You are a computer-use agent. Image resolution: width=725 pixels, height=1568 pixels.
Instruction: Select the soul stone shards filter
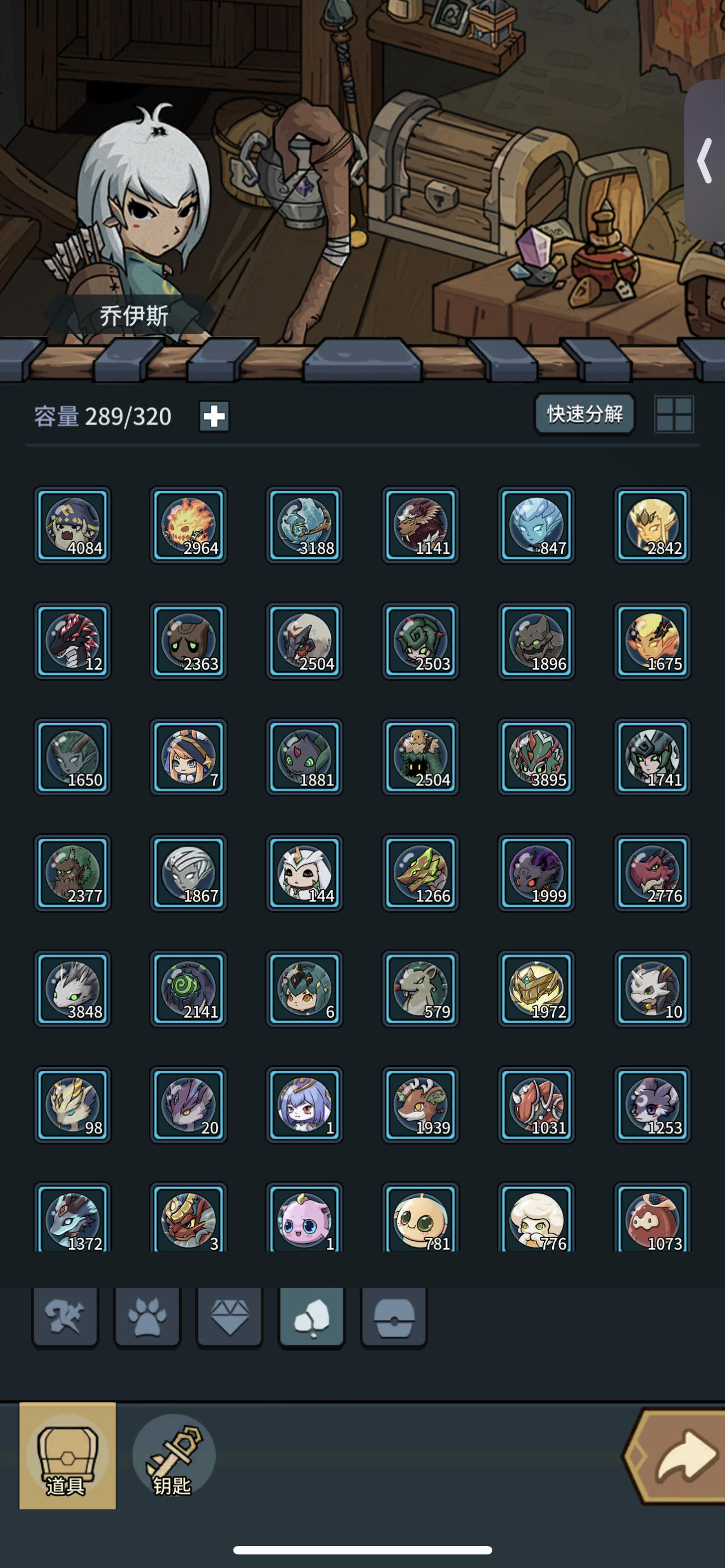[x=312, y=1318]
